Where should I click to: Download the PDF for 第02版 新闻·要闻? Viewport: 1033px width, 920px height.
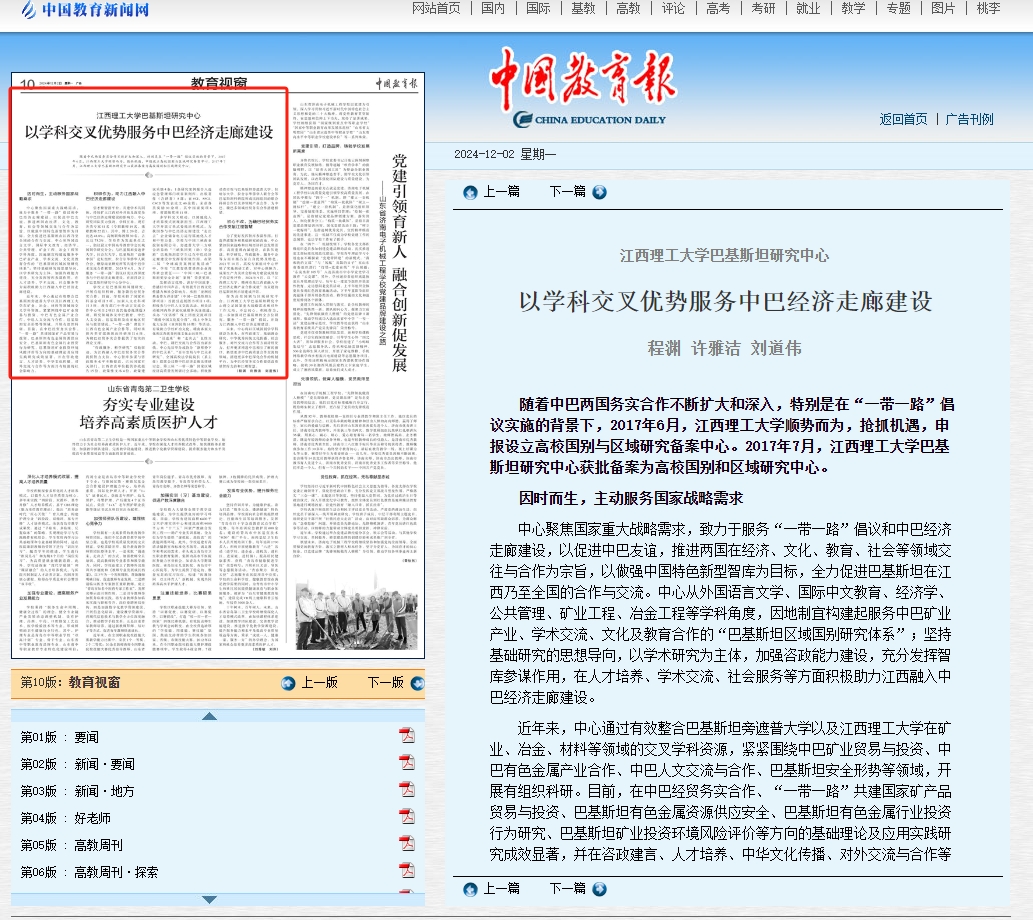[407, 764]
